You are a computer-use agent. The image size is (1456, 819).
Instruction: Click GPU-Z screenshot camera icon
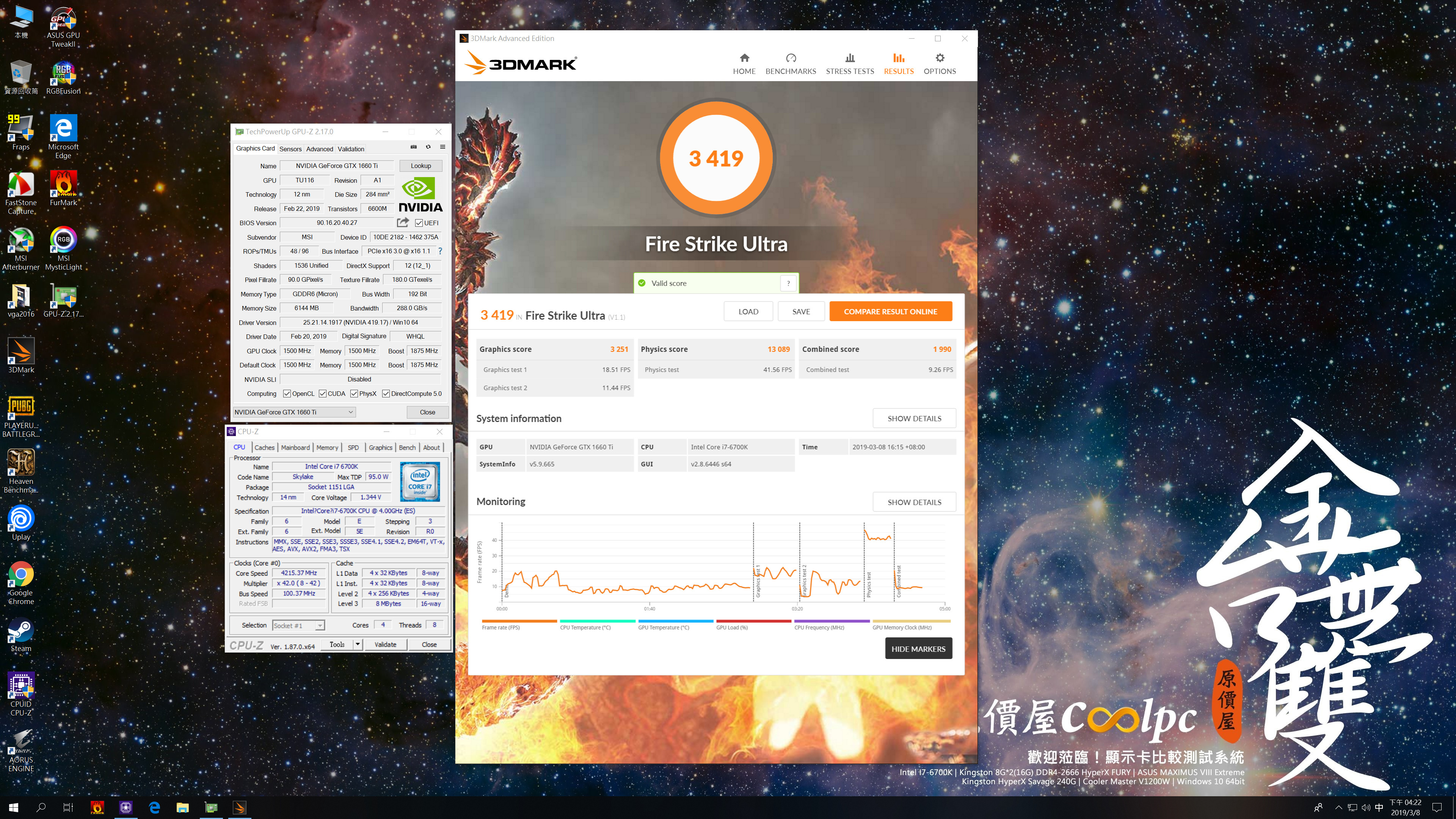[x=413, y=147]
